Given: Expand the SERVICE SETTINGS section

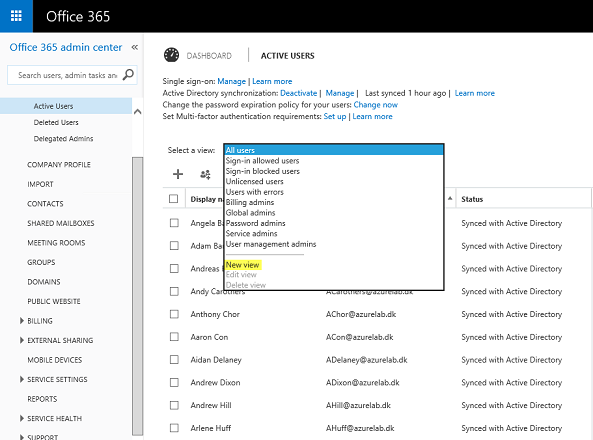Looking at the screenshot, I should tap(22, 379).
